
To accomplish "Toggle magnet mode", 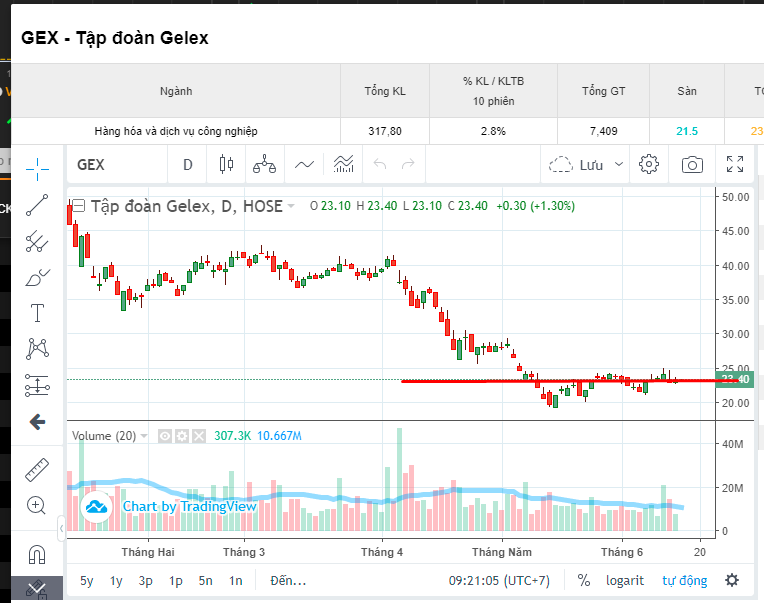I will coord(37,554).
